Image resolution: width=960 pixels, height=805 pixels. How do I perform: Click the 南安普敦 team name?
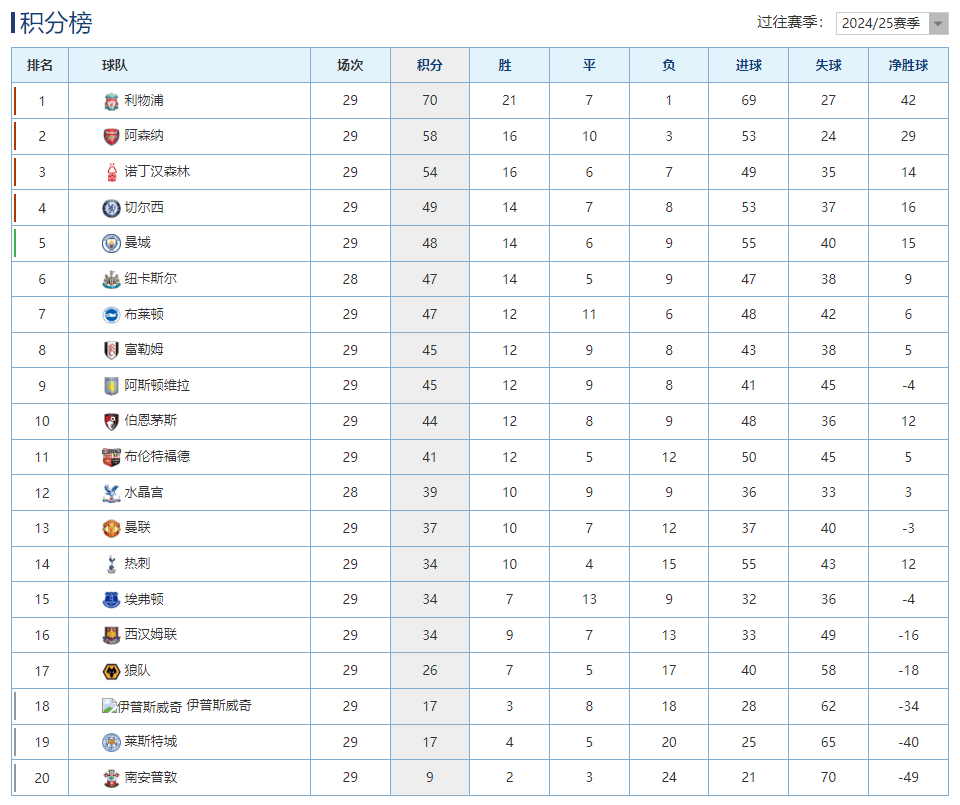pyautogui.click(x=151, y=777)
